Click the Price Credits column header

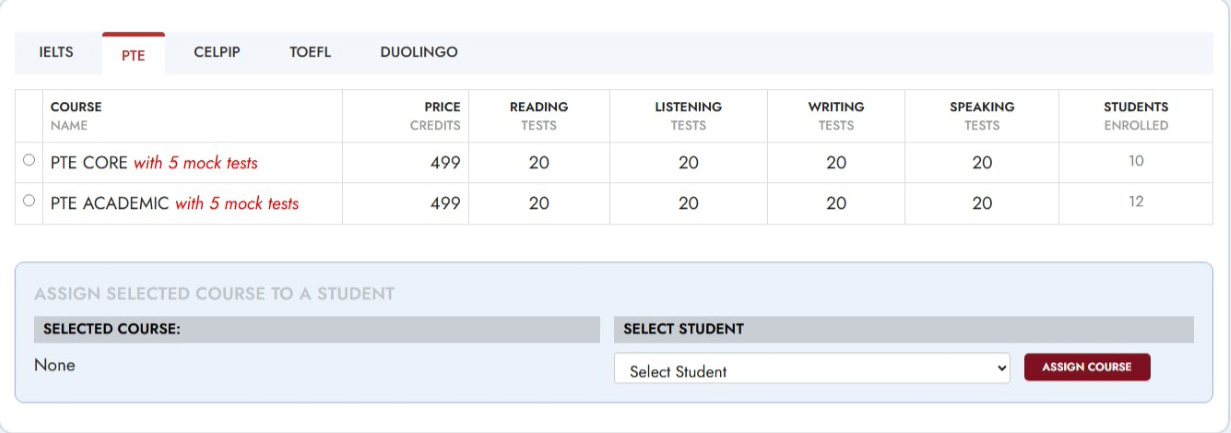coord(435,115)
